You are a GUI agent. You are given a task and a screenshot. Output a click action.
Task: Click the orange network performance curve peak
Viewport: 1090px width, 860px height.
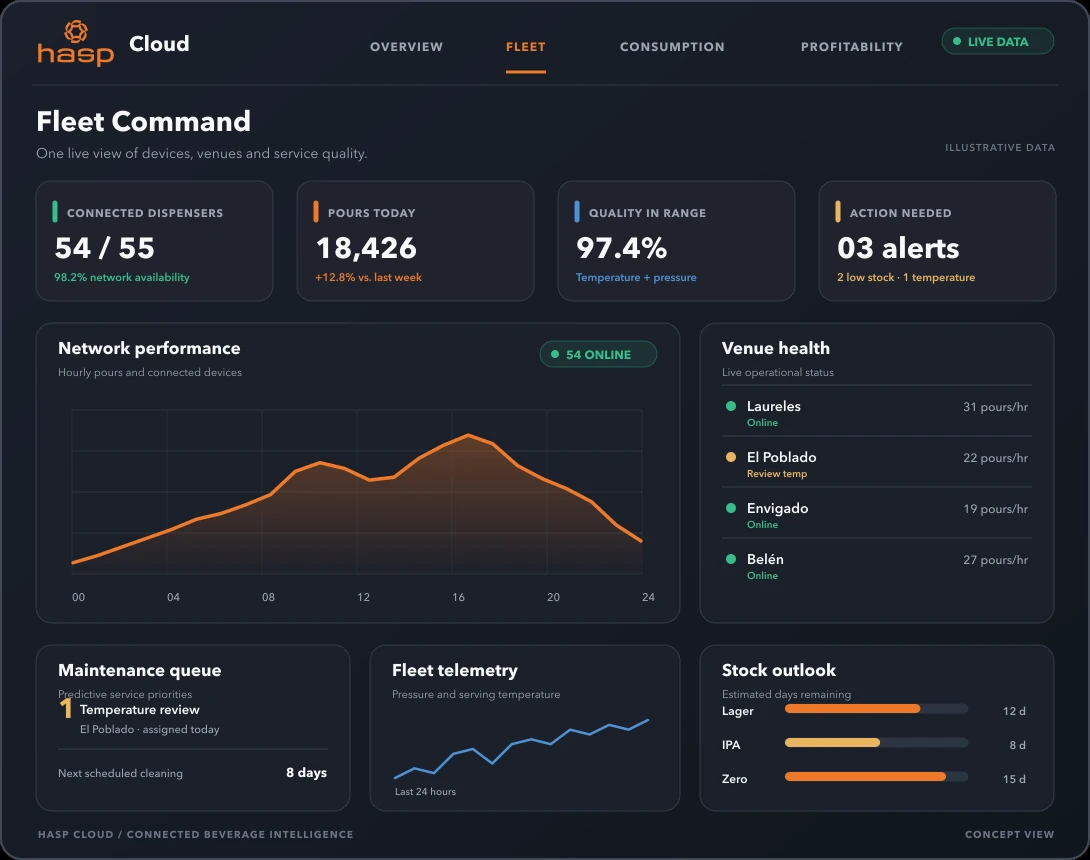468,435
